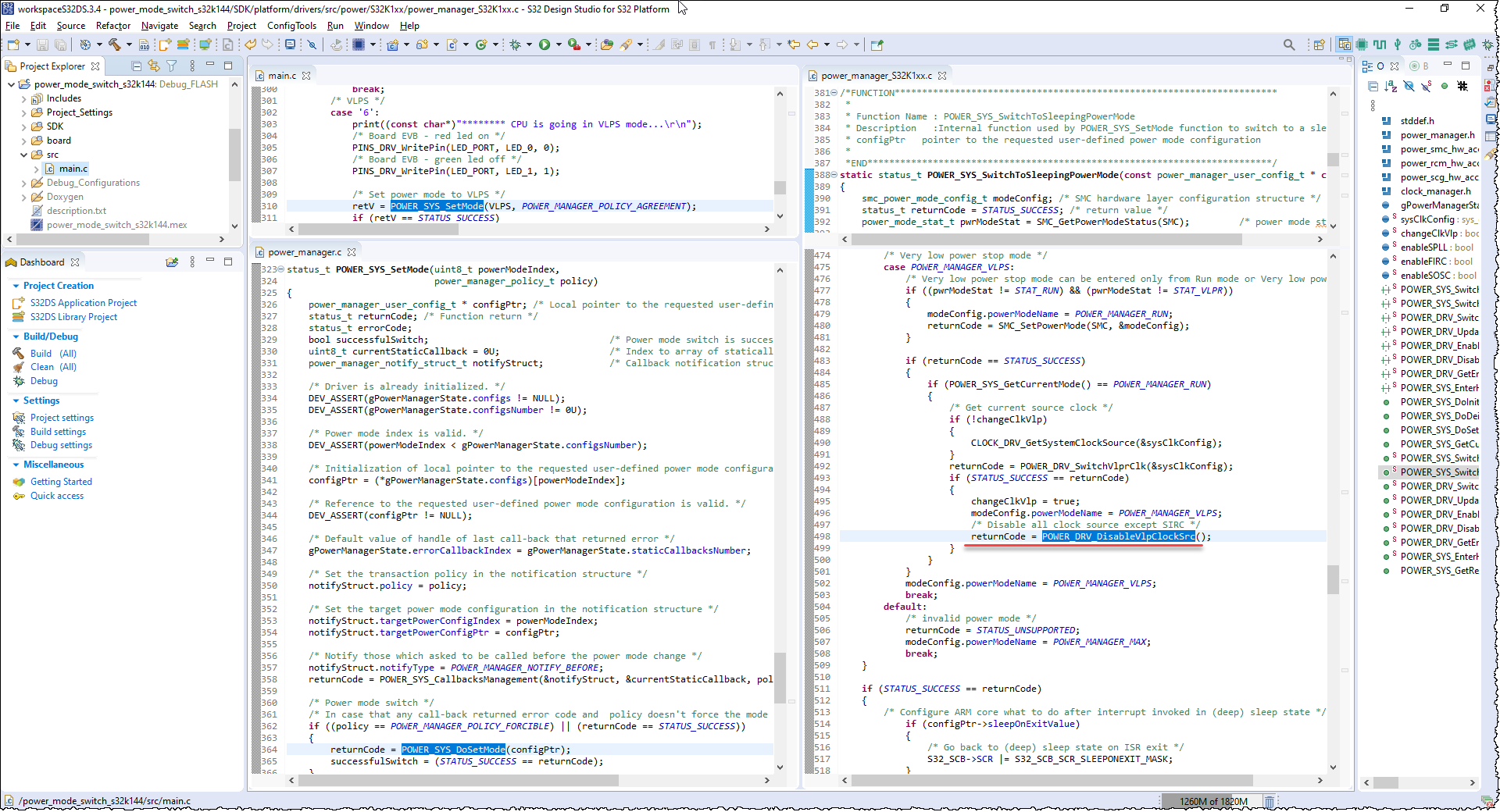
Task: Build the project with the hammer icon
Action: (114, 45)
